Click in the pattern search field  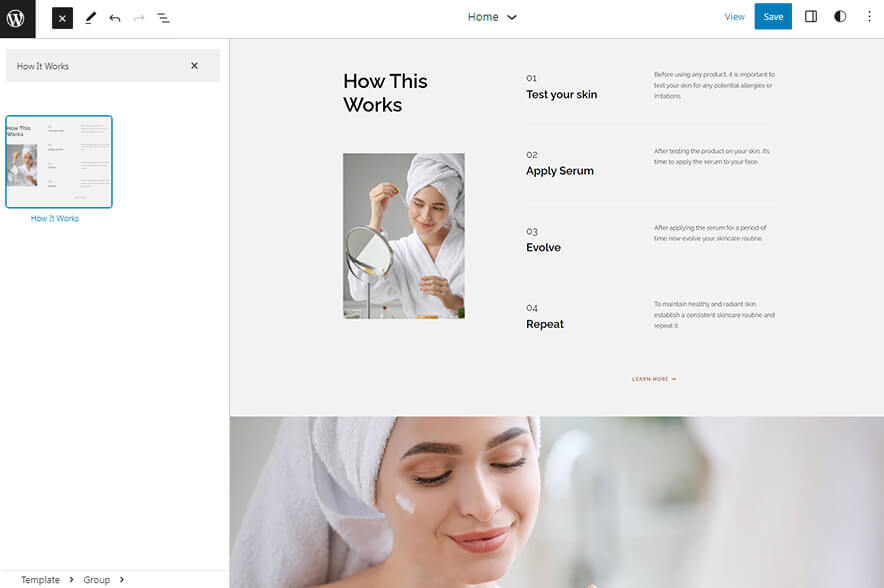[x=95, y=66]
